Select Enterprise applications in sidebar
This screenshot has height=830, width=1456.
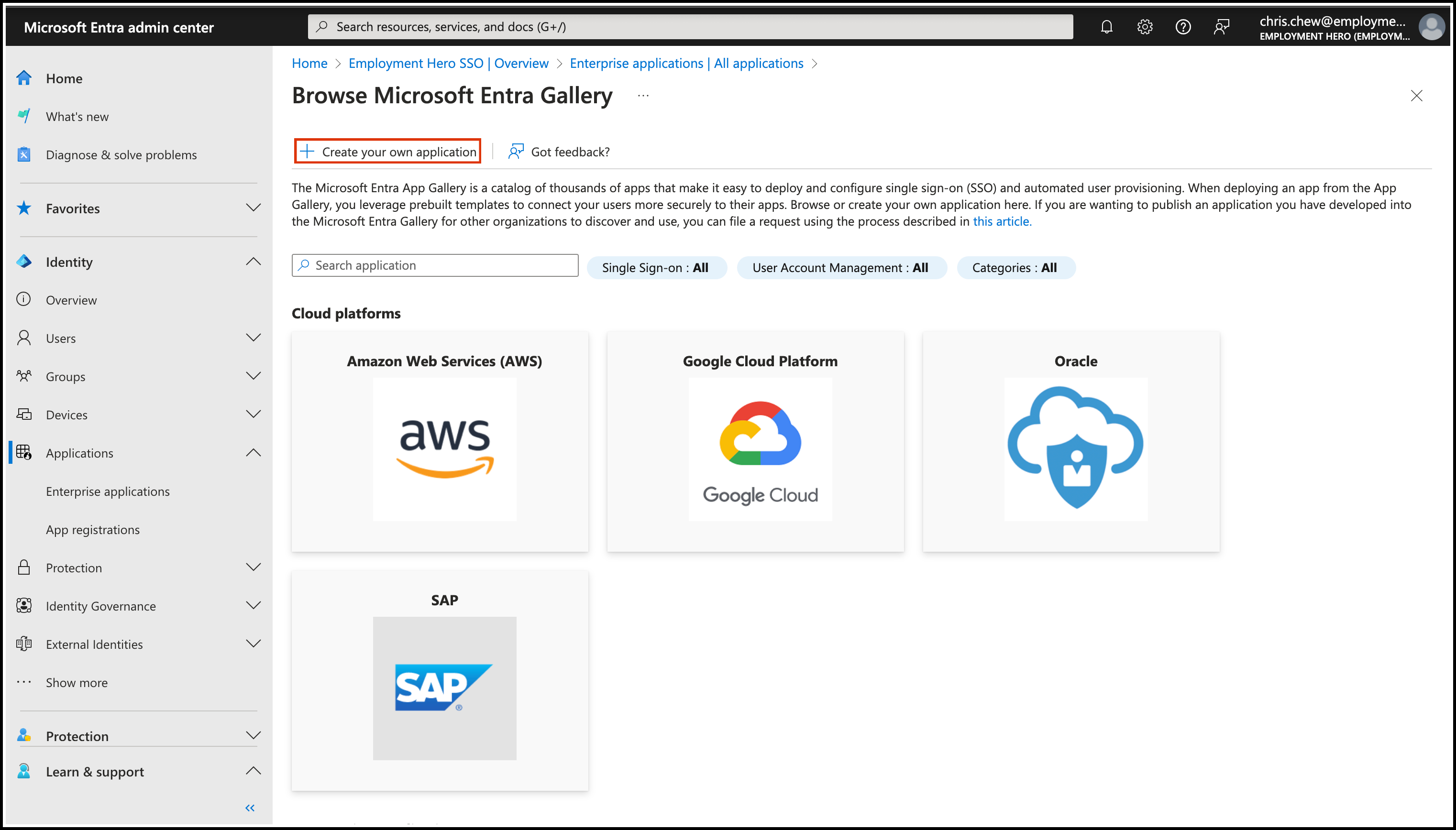108,491
